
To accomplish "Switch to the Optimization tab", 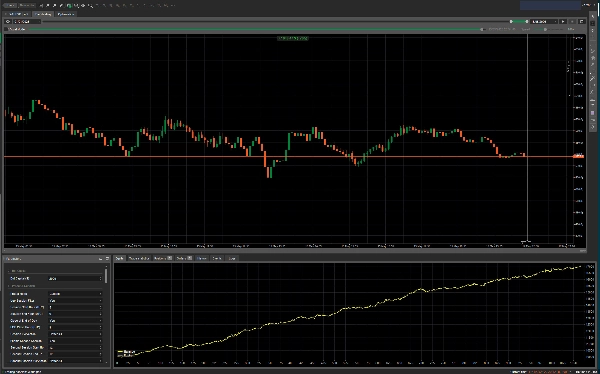I will pyautogui.click(x=66, y=14).
